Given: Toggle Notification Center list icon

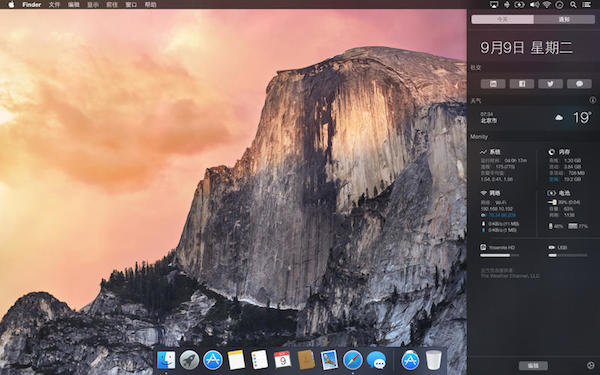Looking at the screenshot, I should 587,5.
